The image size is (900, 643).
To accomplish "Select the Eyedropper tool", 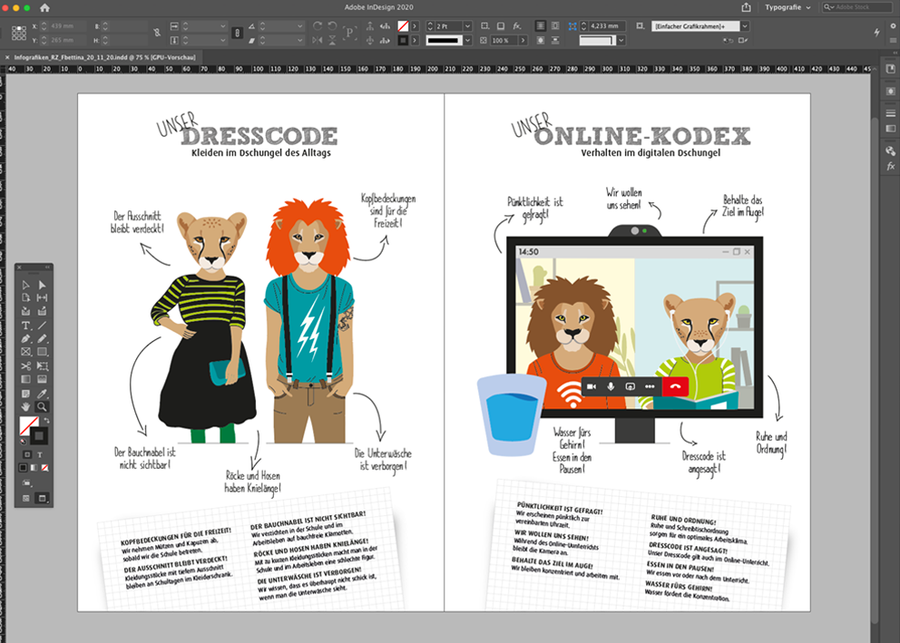I will coord(42,394).
